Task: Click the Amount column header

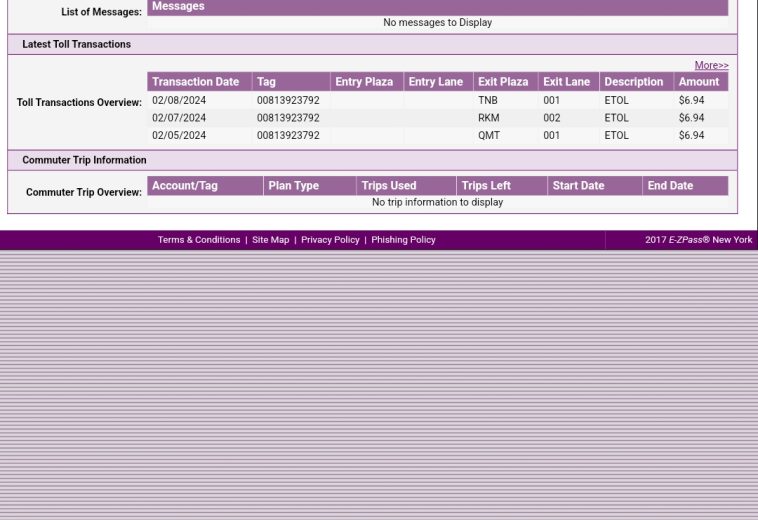Action: (698, 82)
